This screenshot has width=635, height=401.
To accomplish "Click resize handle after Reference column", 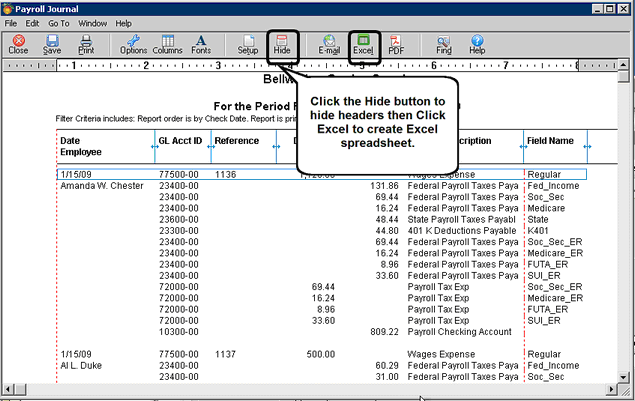I will 277,147.
